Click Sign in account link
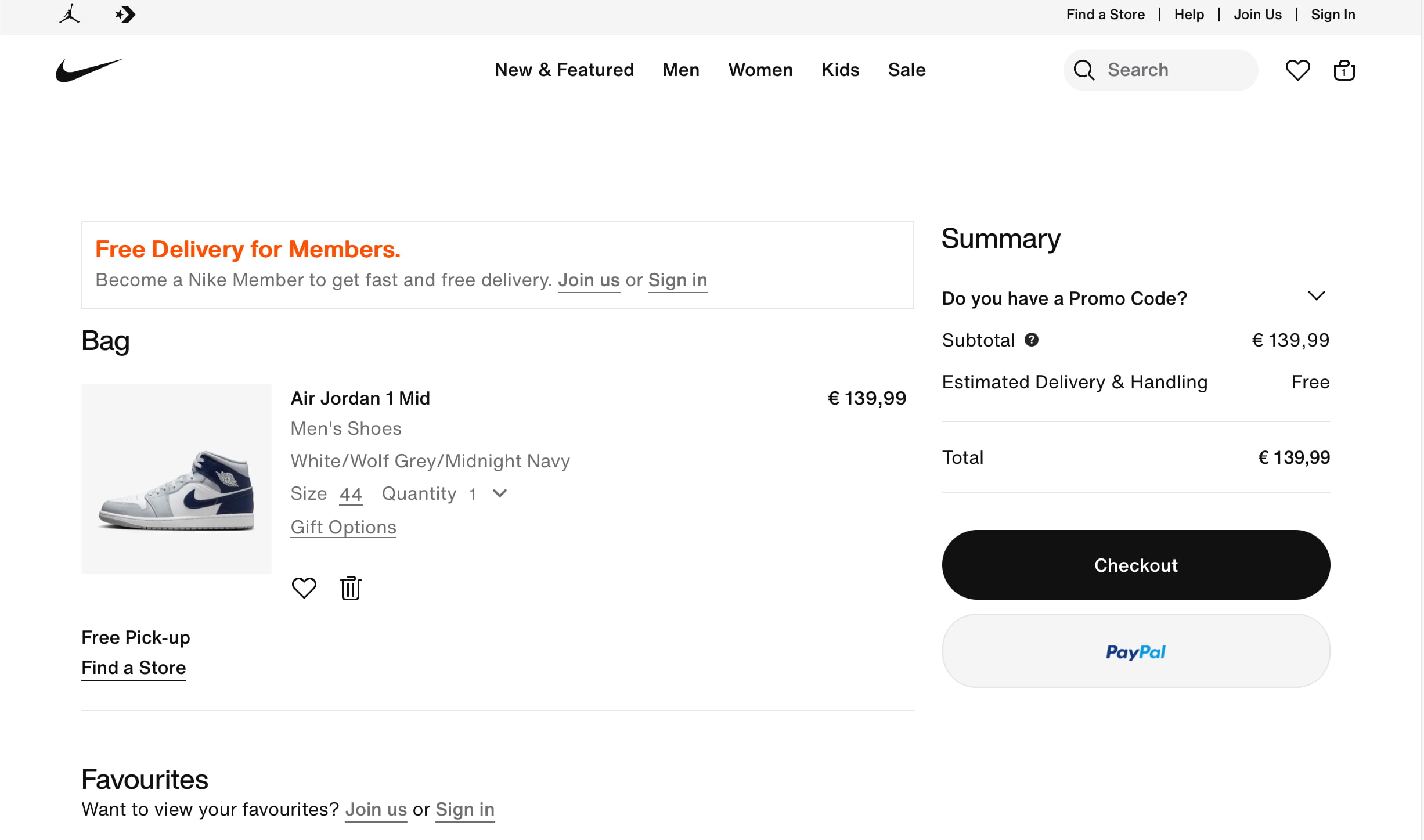This screenshot has height=840, width=1424. [x=1332, y=14]
